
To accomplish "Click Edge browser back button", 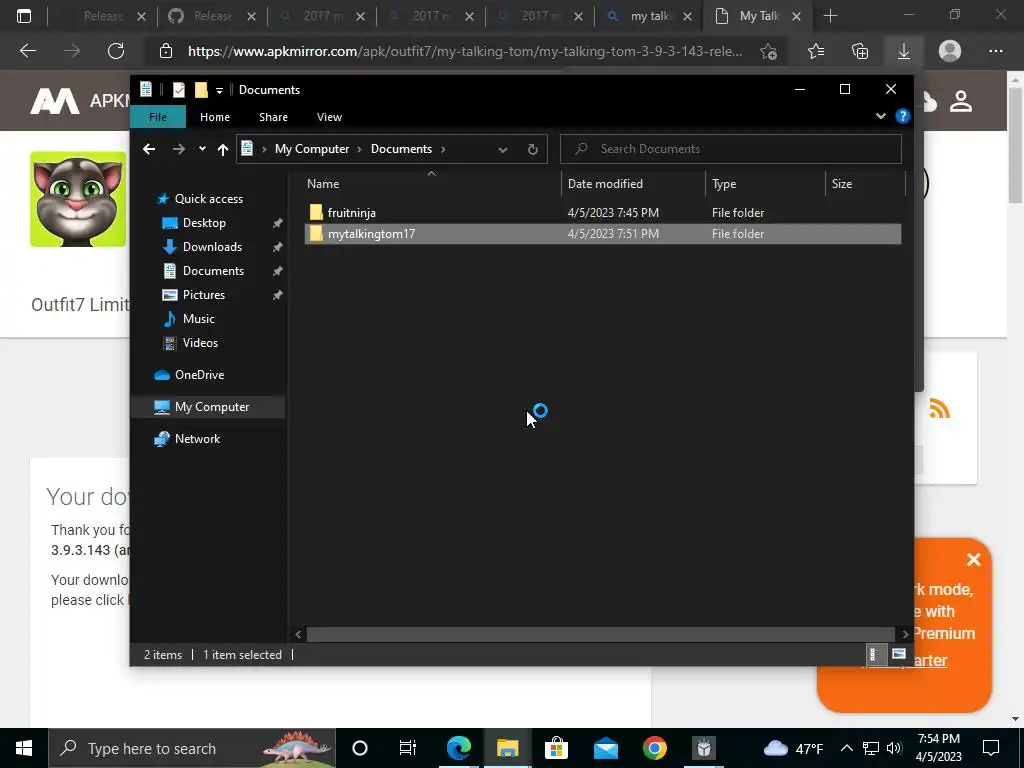I will coord(28,51).
